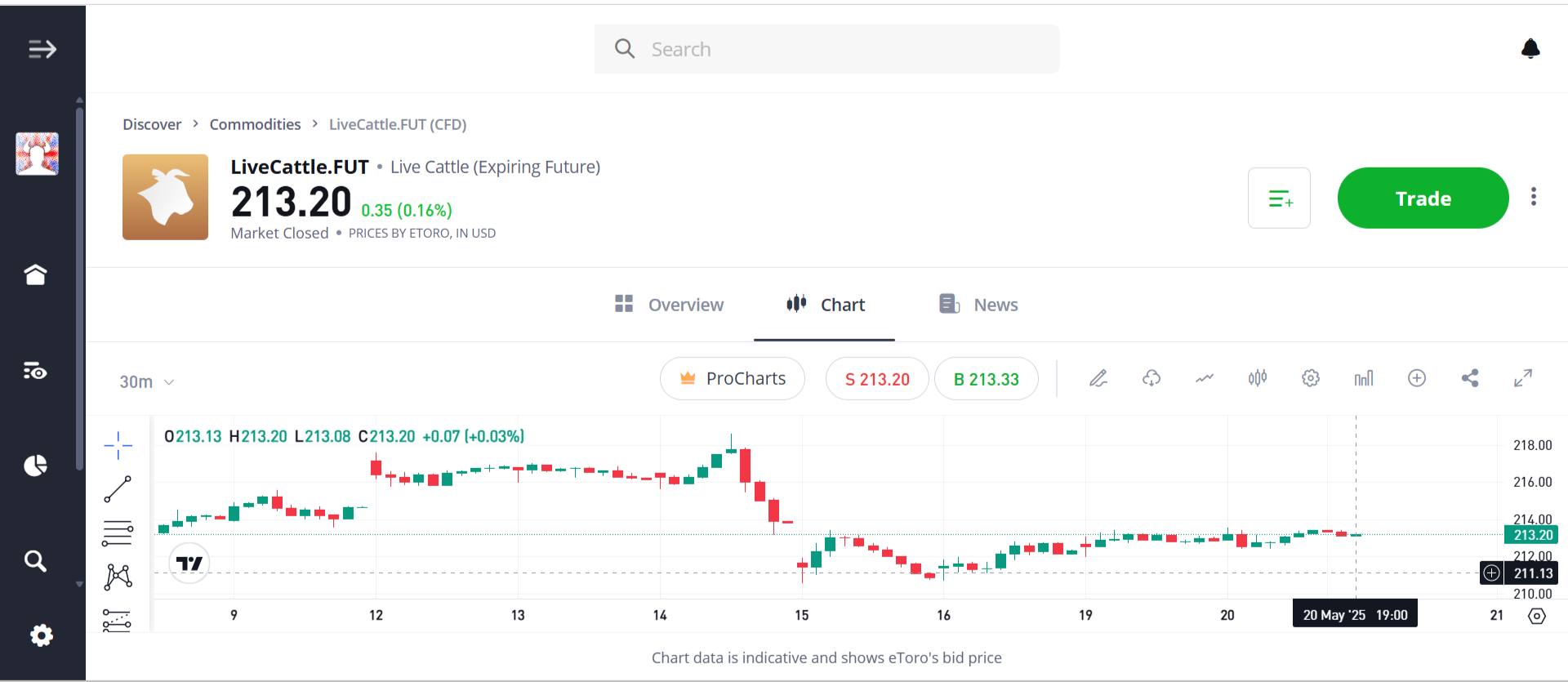Screen dimensions: 1568x682
Task: Click the date 15 on the time axis
Action: (x=802, y=615)
